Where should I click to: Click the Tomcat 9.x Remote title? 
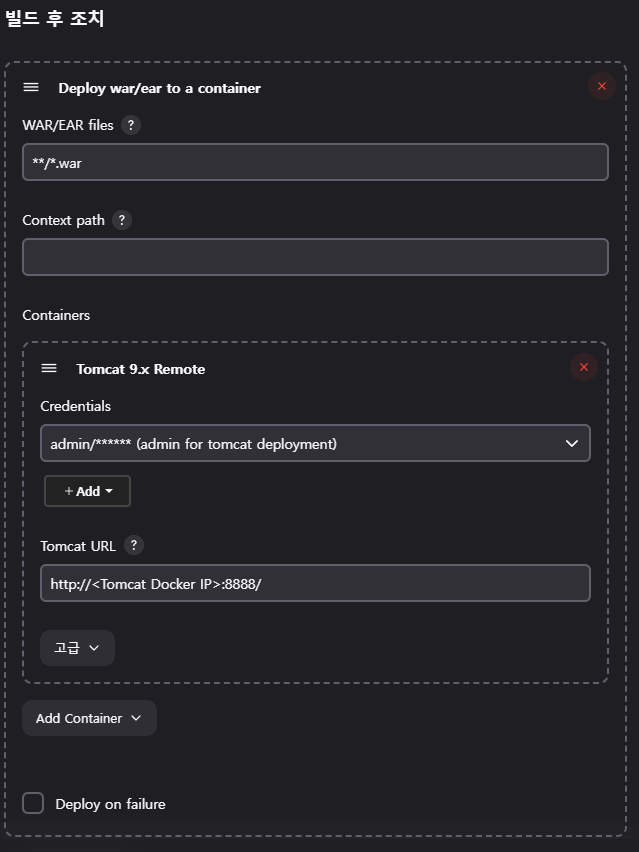141,369
